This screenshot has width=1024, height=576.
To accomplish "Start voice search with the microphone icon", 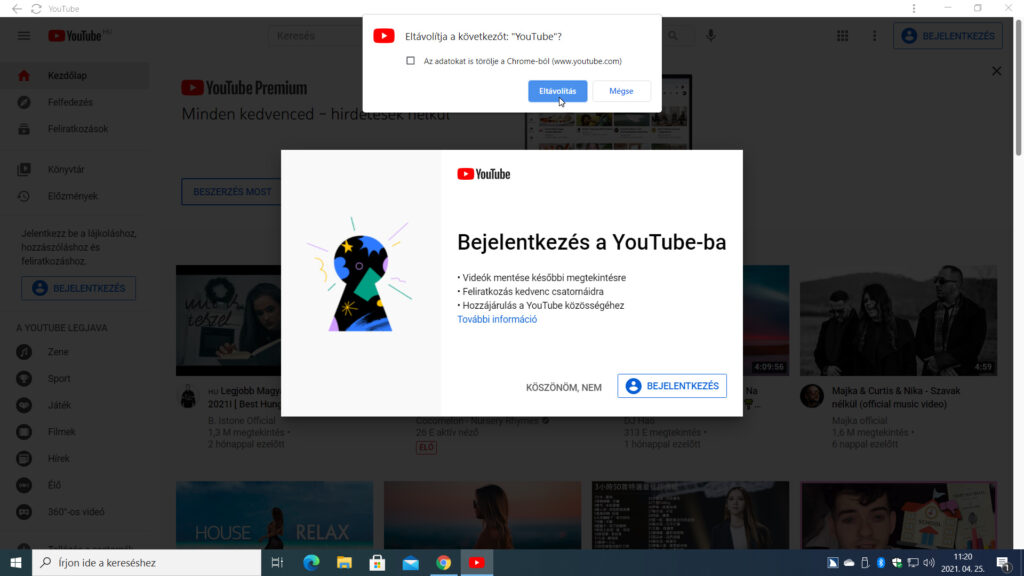I will click(x=711, y=36).
